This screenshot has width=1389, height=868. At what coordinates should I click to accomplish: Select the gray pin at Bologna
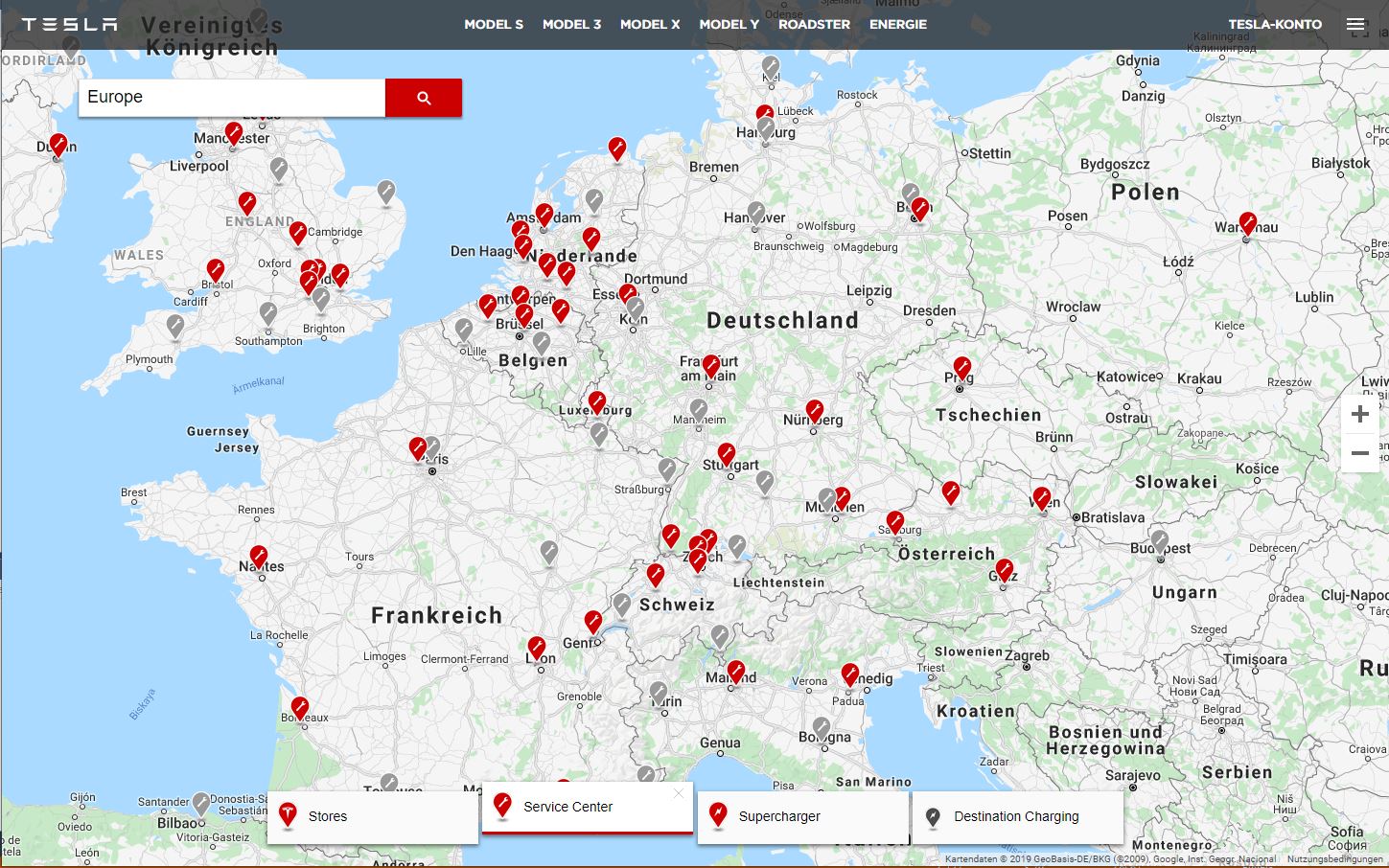pyautogui.click(x=822, y=729)
